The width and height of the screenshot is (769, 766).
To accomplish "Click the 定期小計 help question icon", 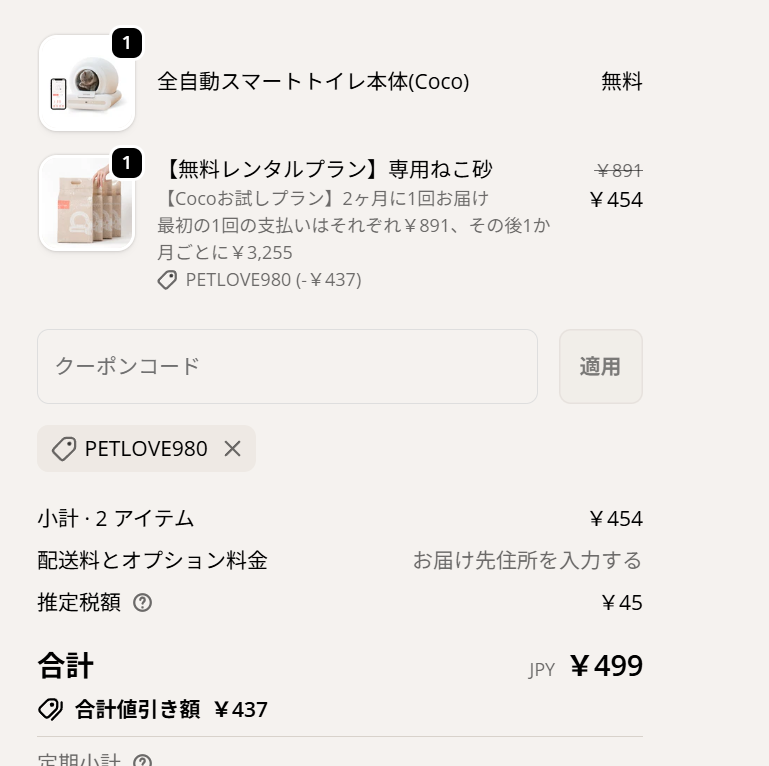I will tap(143, 761).
